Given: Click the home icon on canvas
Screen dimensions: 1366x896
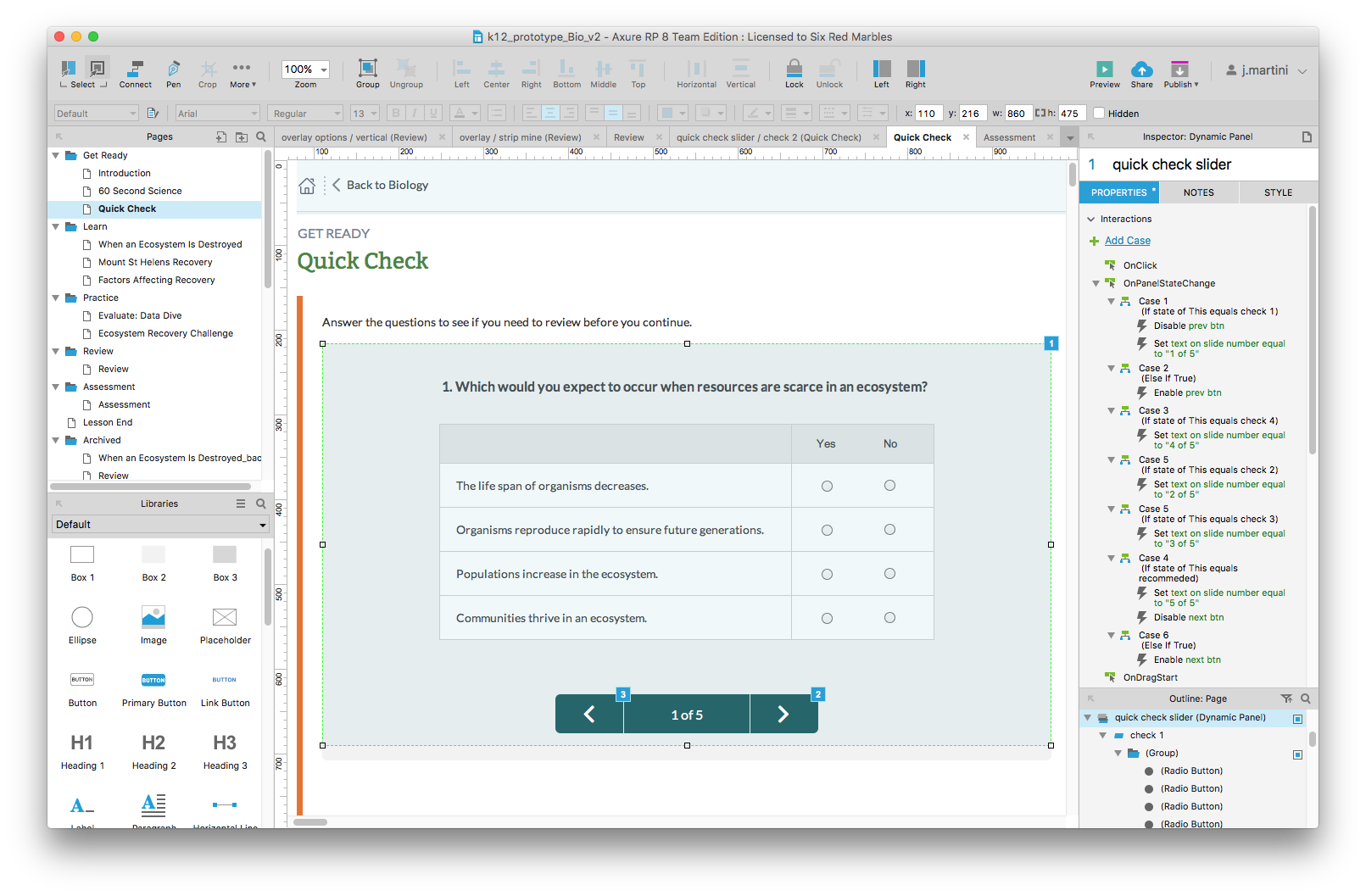Looking at the screenshot, I should [307, 186].
